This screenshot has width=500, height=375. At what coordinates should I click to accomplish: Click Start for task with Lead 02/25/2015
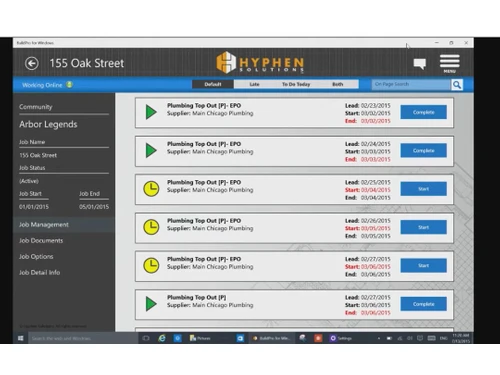423,189
